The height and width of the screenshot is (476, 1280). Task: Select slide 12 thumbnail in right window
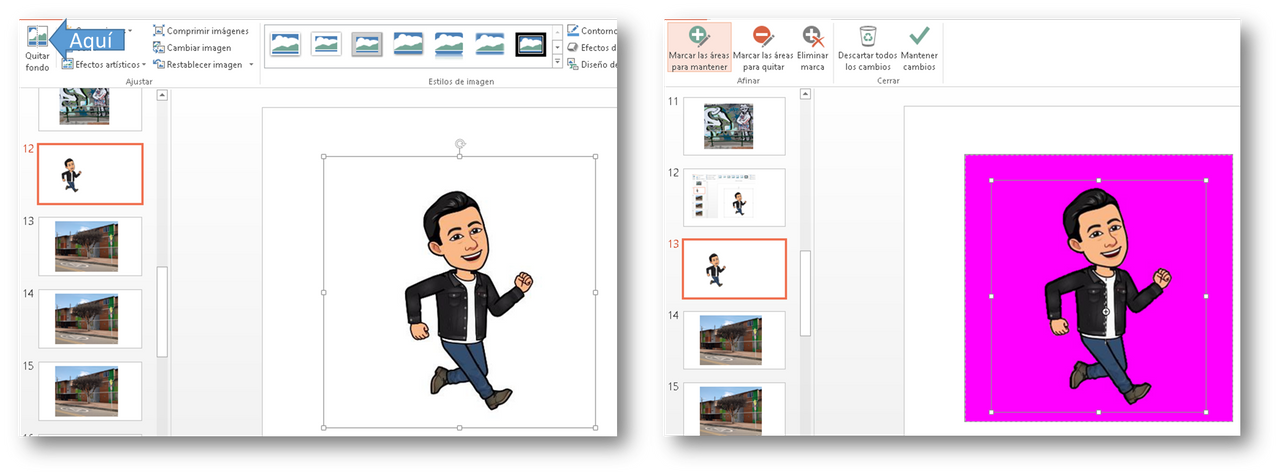point(733,197)
